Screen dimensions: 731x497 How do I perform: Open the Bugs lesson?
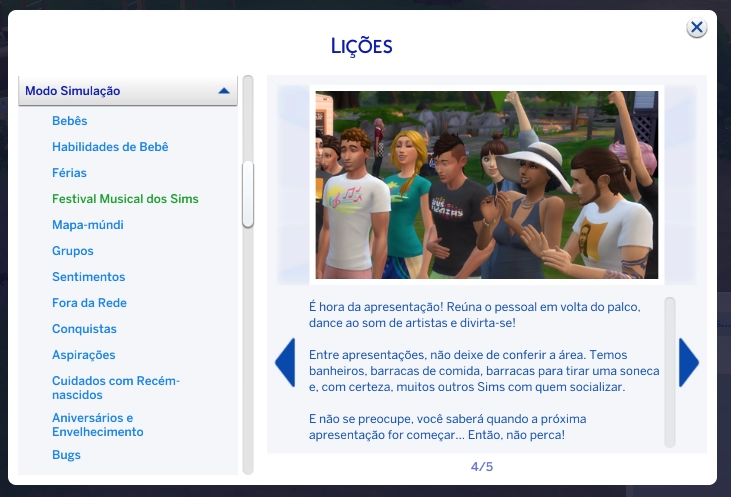click(66, 455)
